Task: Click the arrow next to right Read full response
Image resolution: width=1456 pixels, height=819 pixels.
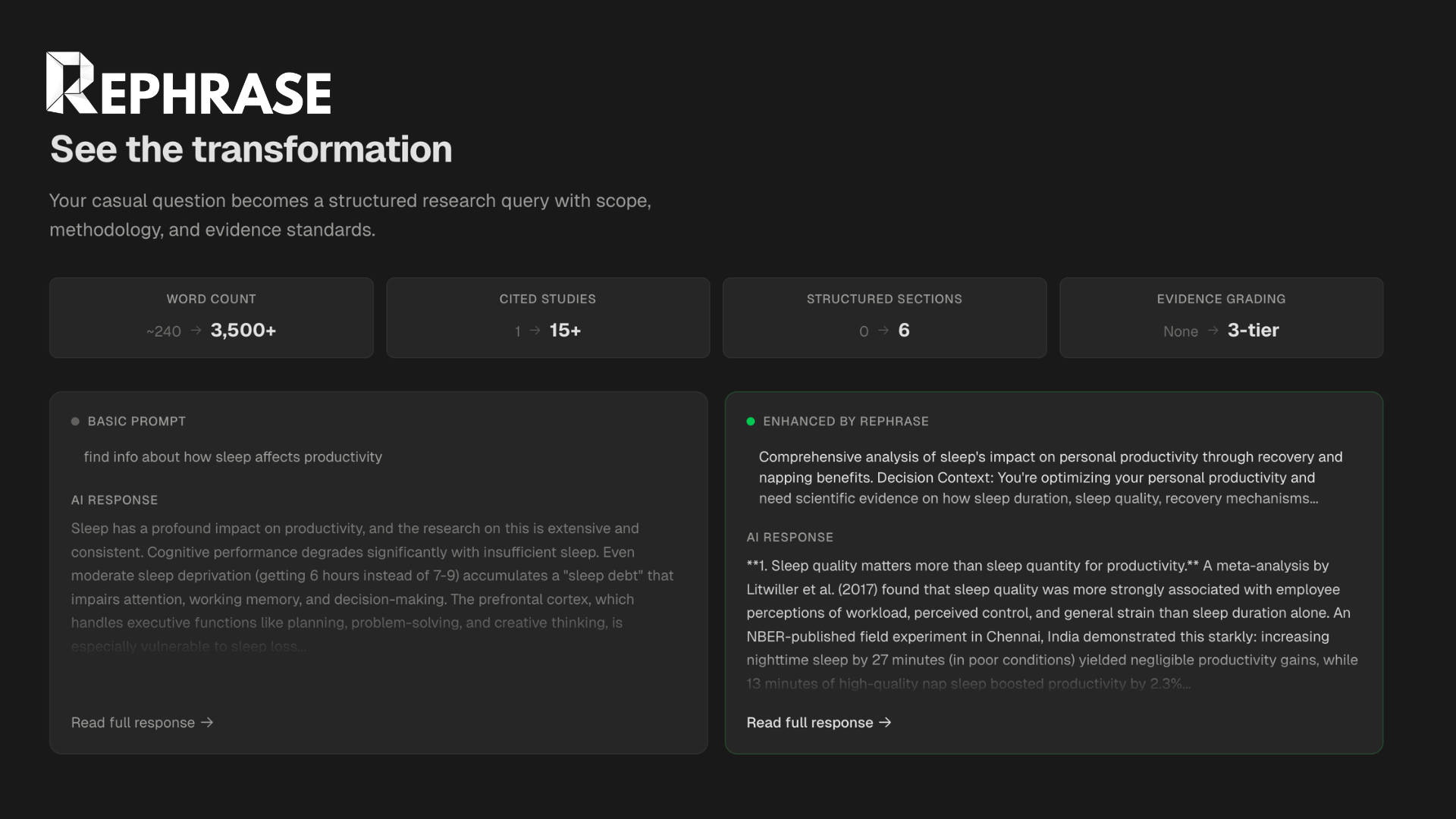Action: click(x=886, y=723)
